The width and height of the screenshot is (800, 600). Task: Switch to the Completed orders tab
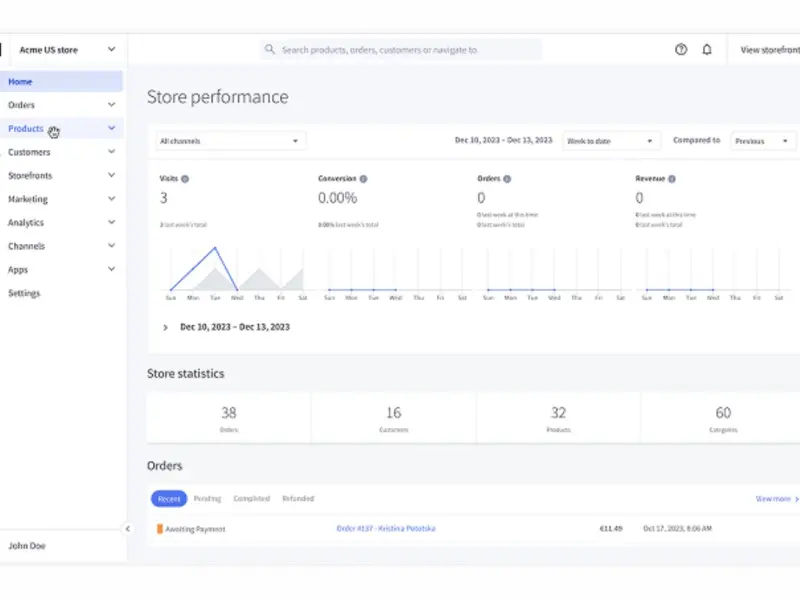(x=252, y=498)
